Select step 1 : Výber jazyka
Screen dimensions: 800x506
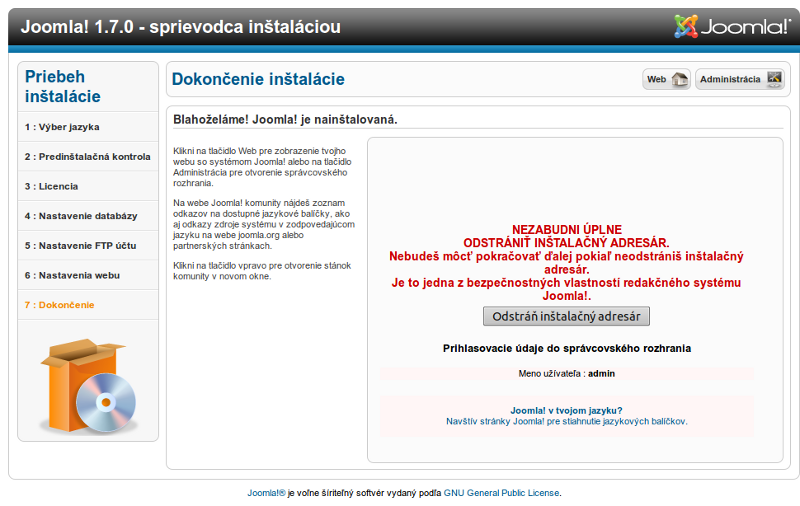(88, 127)
